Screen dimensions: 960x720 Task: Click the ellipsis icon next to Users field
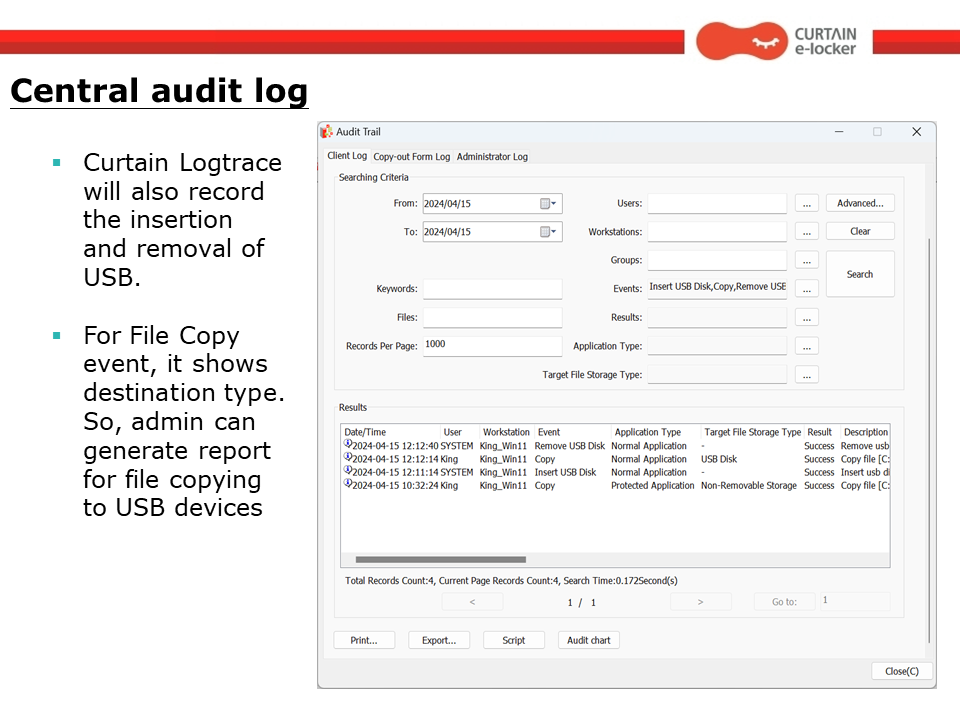[806, 203]
